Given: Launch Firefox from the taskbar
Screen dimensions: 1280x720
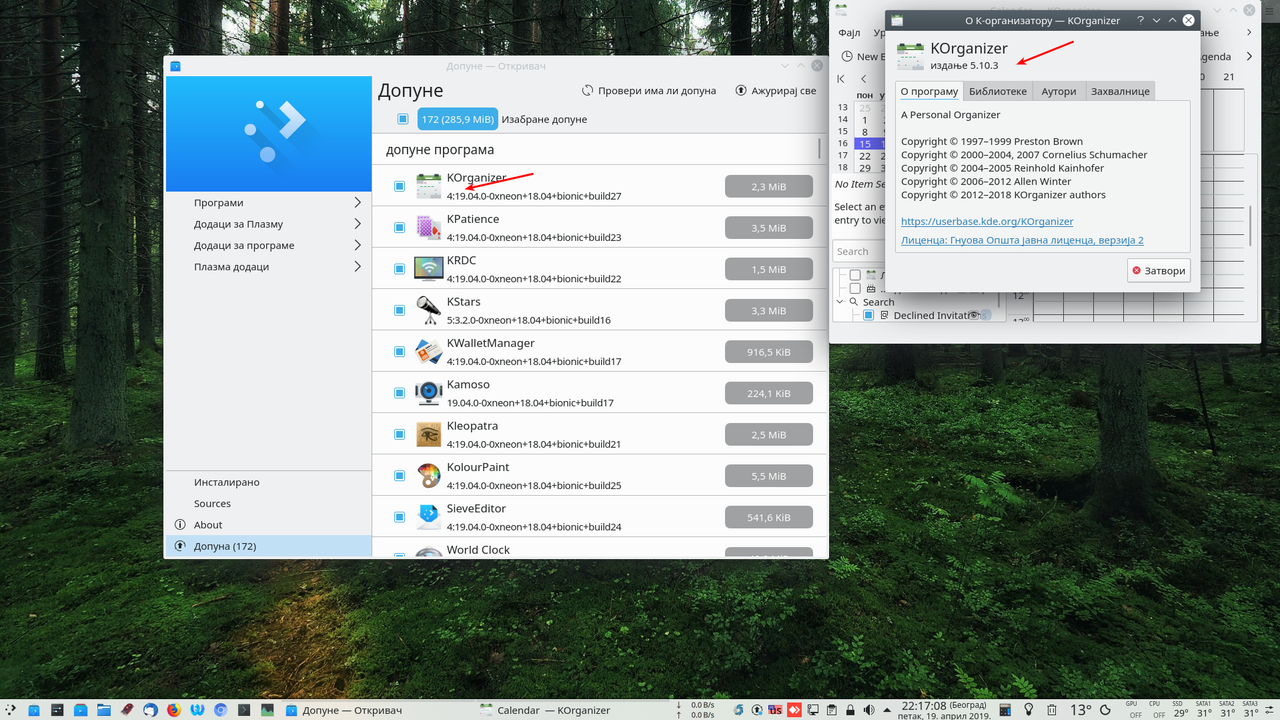Looking at the screenshot, I should point(174,710).
